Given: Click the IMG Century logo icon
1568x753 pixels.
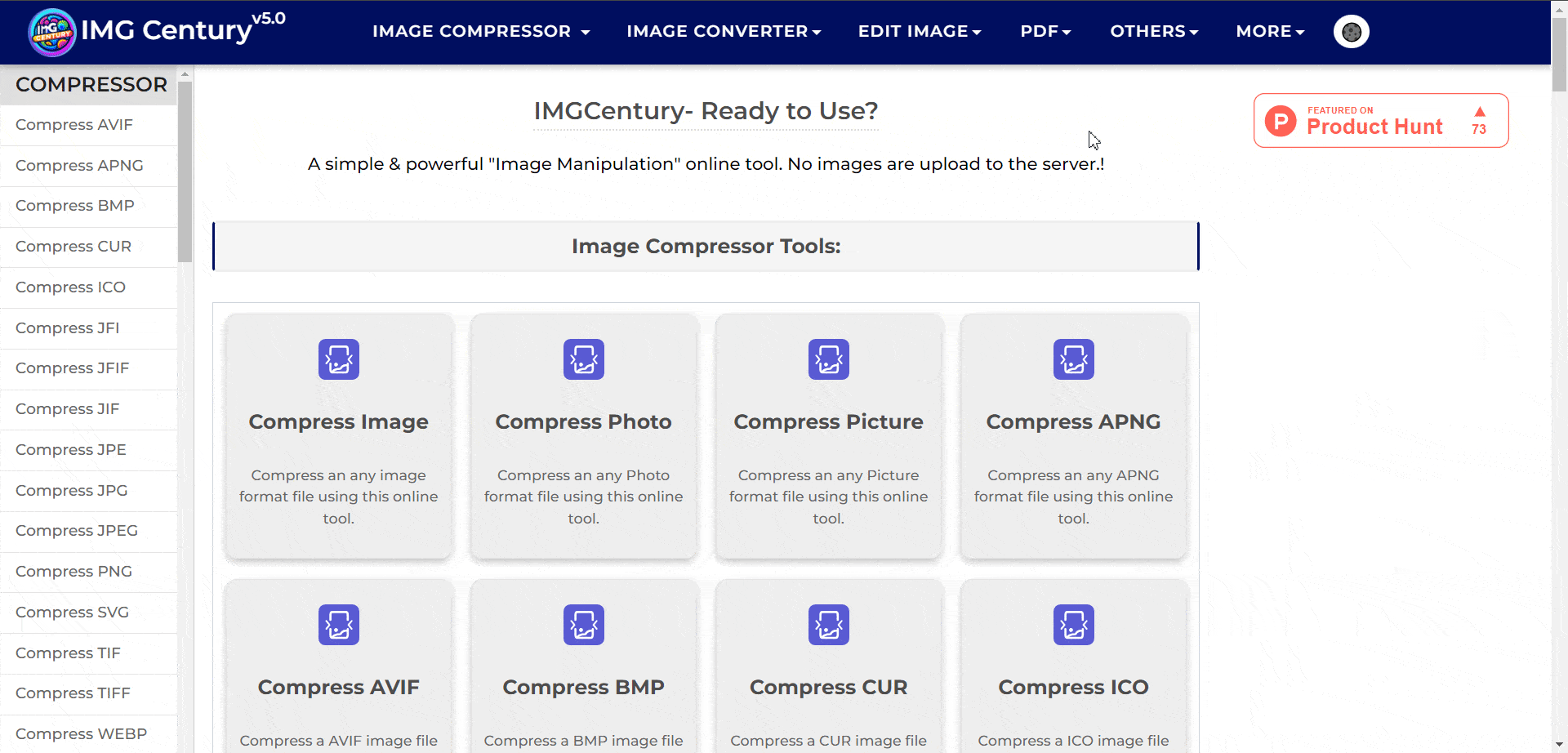Looking at the screenshot, I should [52, 33].
